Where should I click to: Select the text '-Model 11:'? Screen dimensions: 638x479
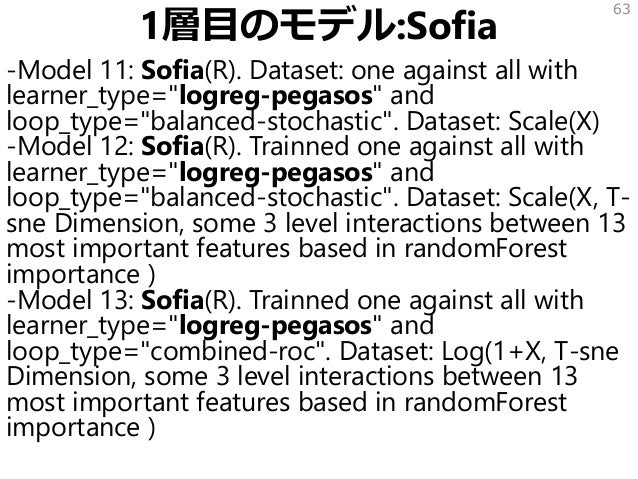click(x=71, y=70)
